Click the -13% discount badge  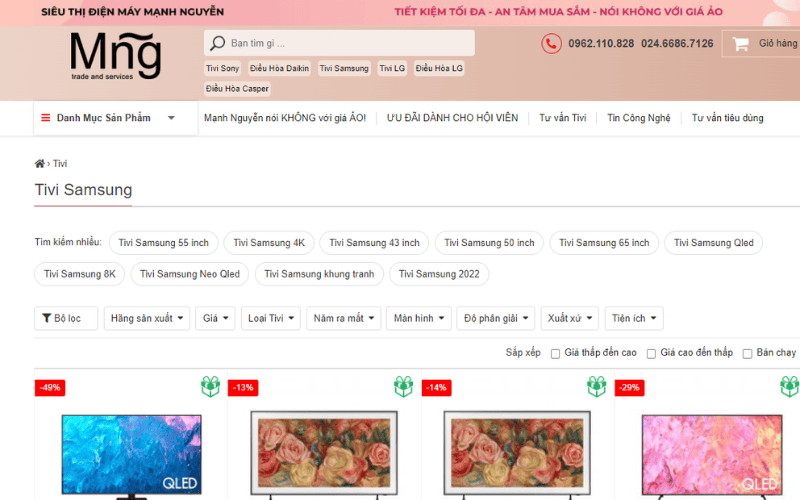coord(243,388)
